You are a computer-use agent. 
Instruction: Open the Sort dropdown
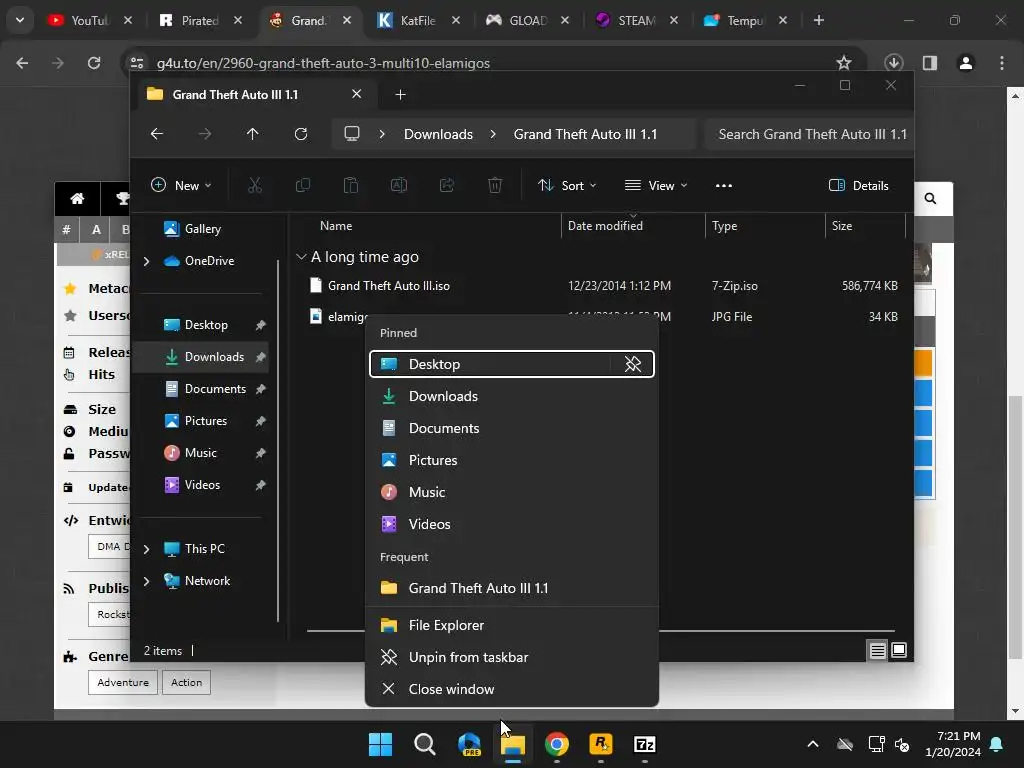click(x=567, y=185)
